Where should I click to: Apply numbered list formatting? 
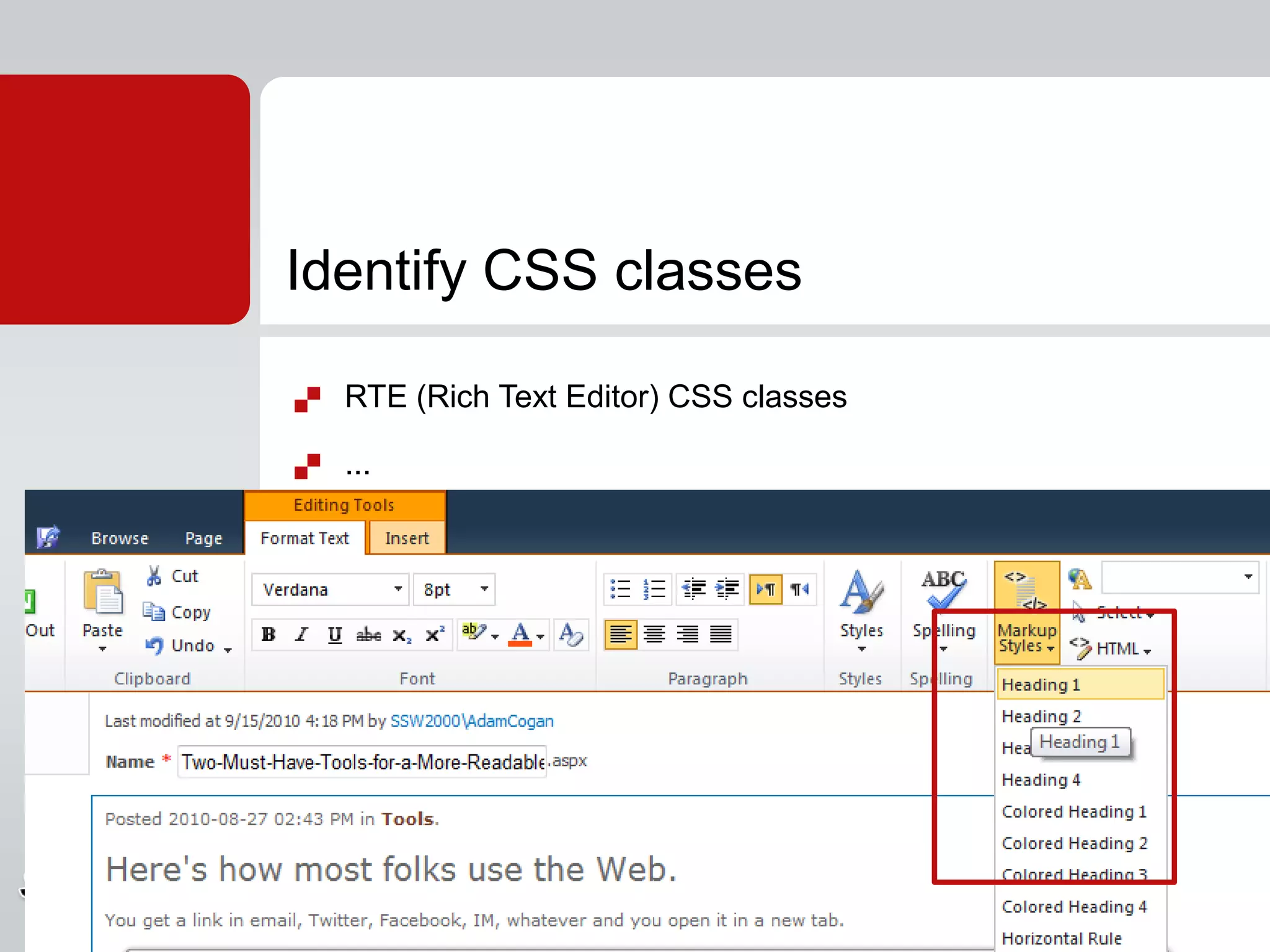tap(654, 589)
